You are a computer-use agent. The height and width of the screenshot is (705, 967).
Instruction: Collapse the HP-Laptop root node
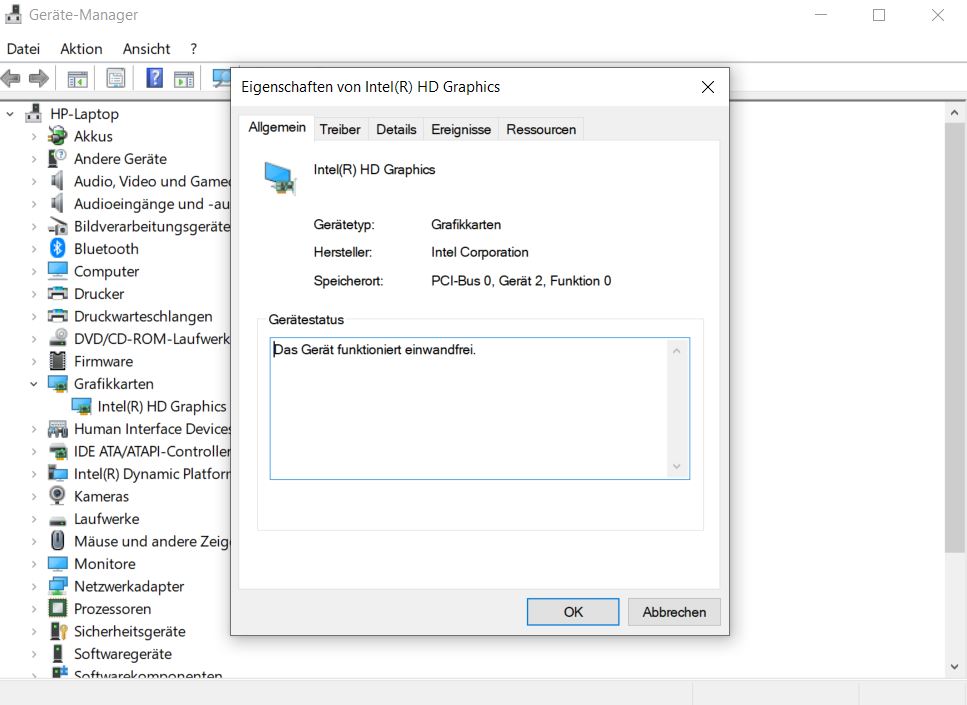point(10,114)
